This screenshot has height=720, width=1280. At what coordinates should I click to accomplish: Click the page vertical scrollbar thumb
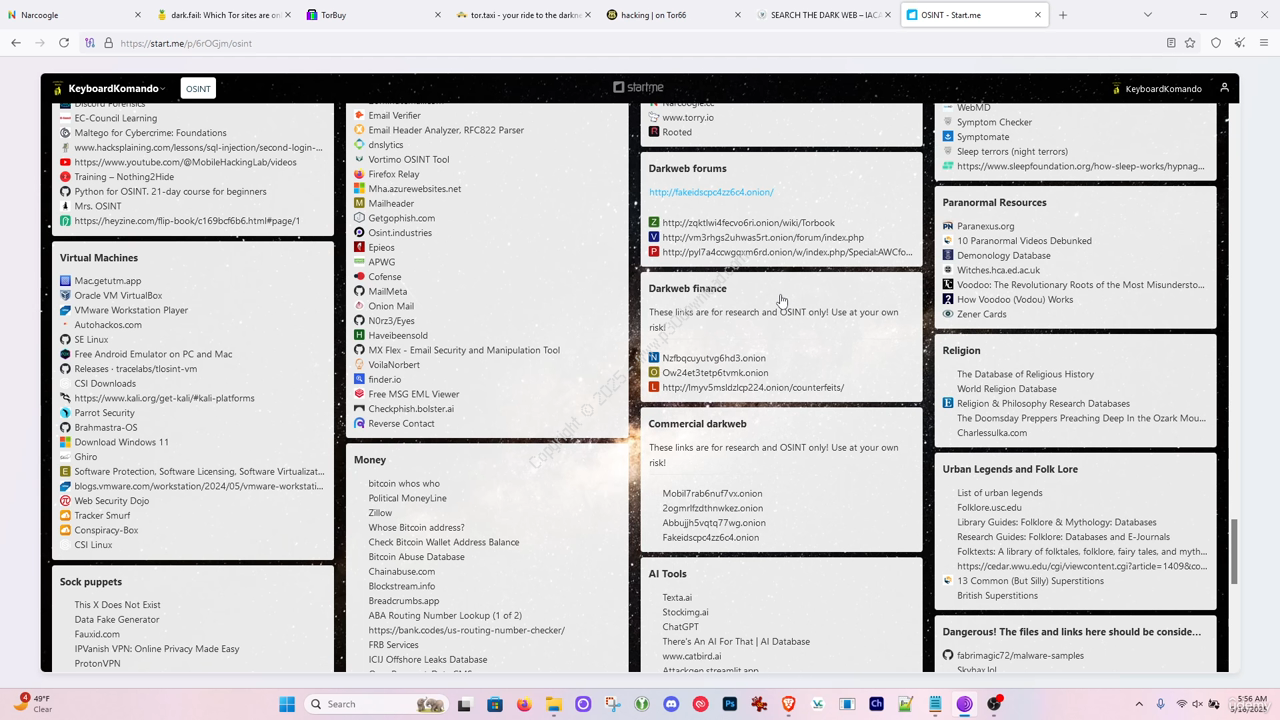[1234, 553]
